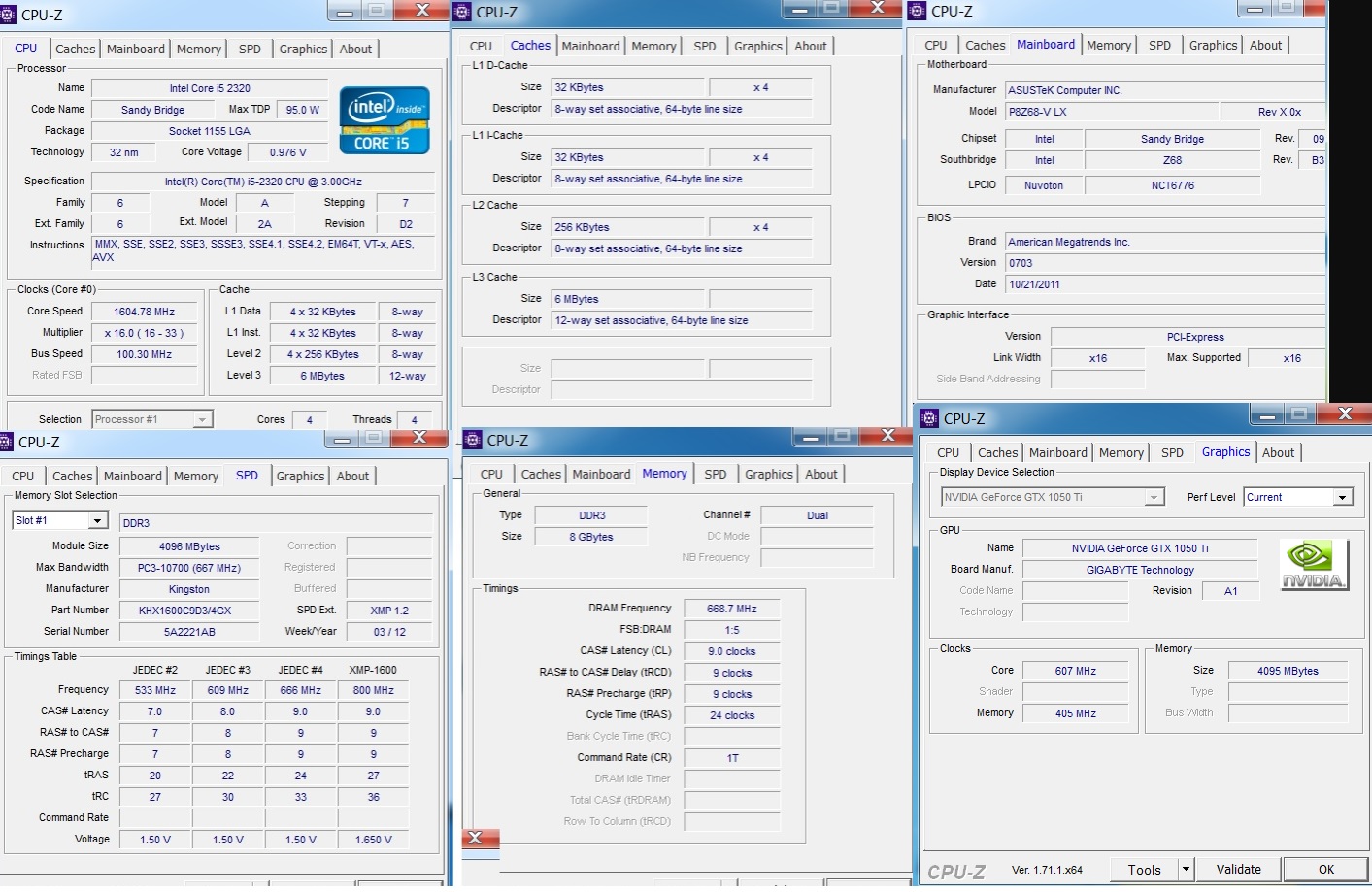
Task: Open the Memory tab in the NVIDIA graphics window
Action: coord(1121,453)
